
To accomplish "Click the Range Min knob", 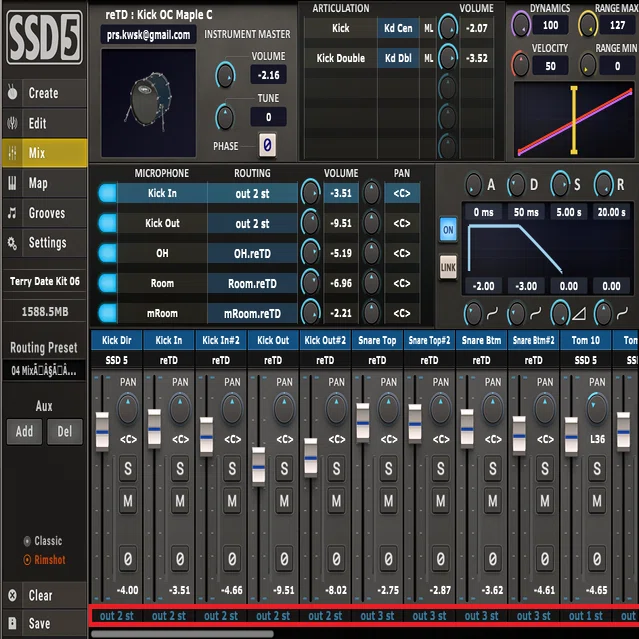I will (588, 65).
